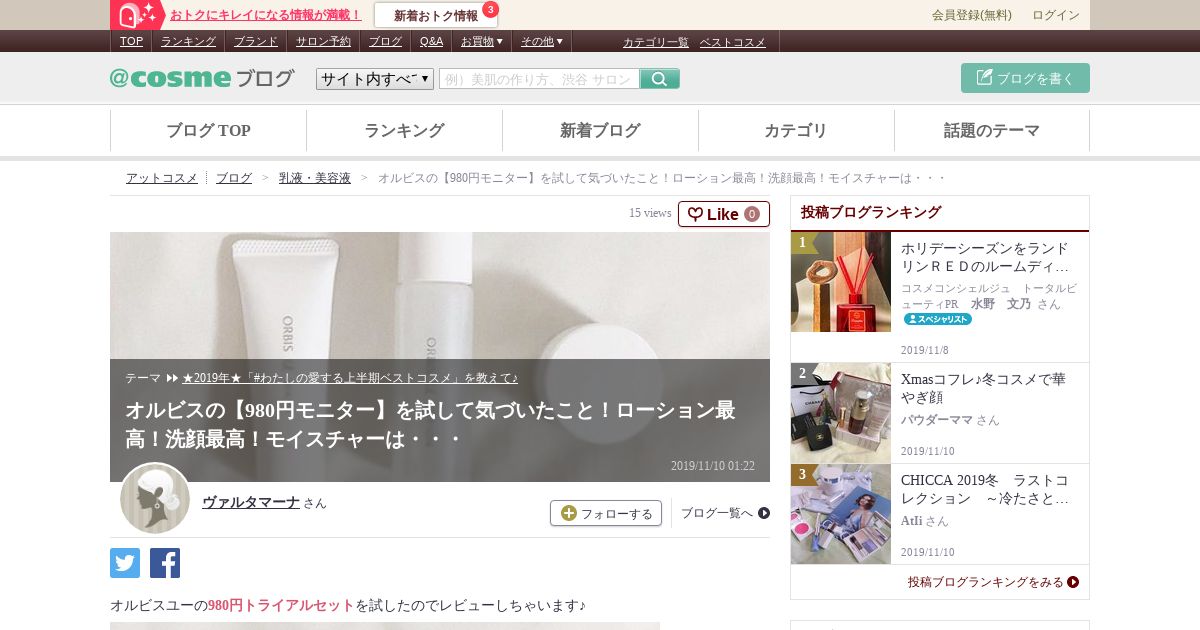The height and width of the screenshot is (630, 1200).
Task: Click スペシャリスト badge
Action: (x=938, y=319)
